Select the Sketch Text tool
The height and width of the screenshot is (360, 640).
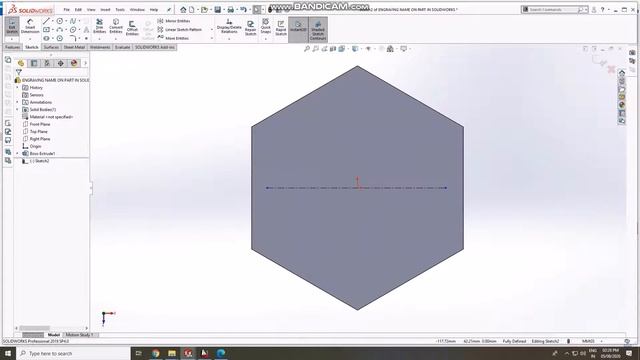[86, 30]
